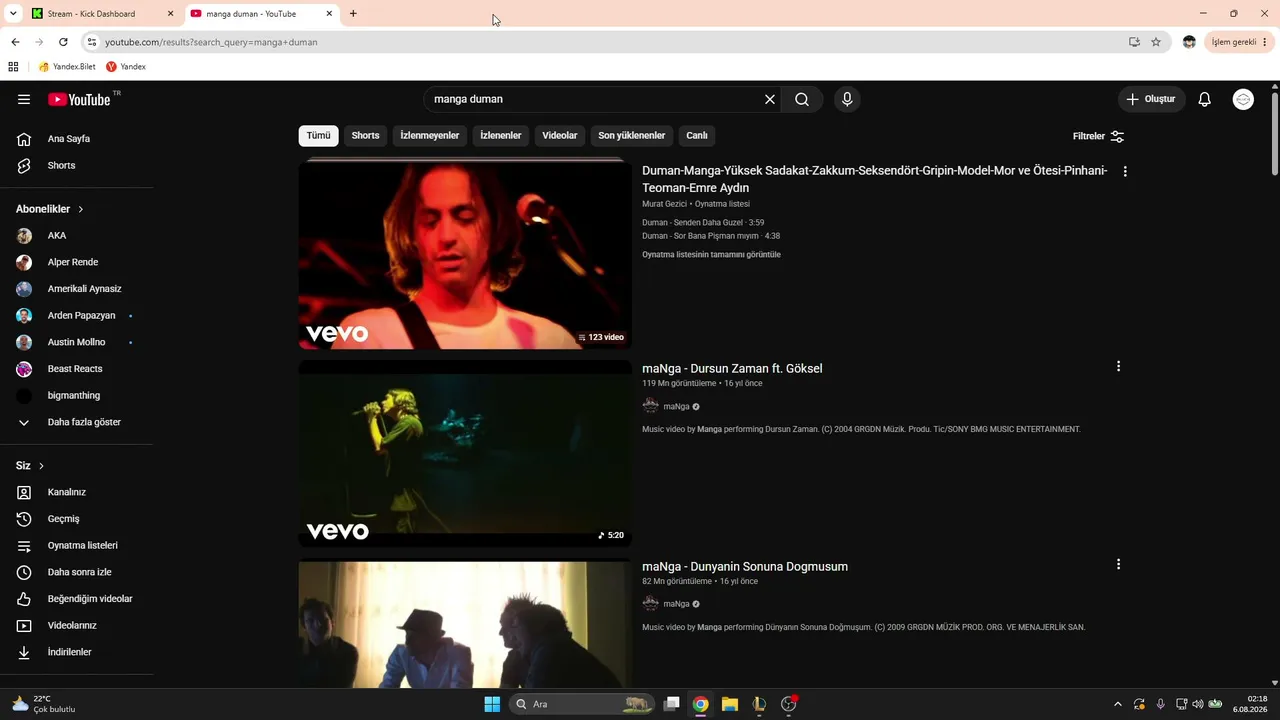1280x720 pixels.
Task: Close the manga duman YouTube tab
Action: click(x=329, y=14)
